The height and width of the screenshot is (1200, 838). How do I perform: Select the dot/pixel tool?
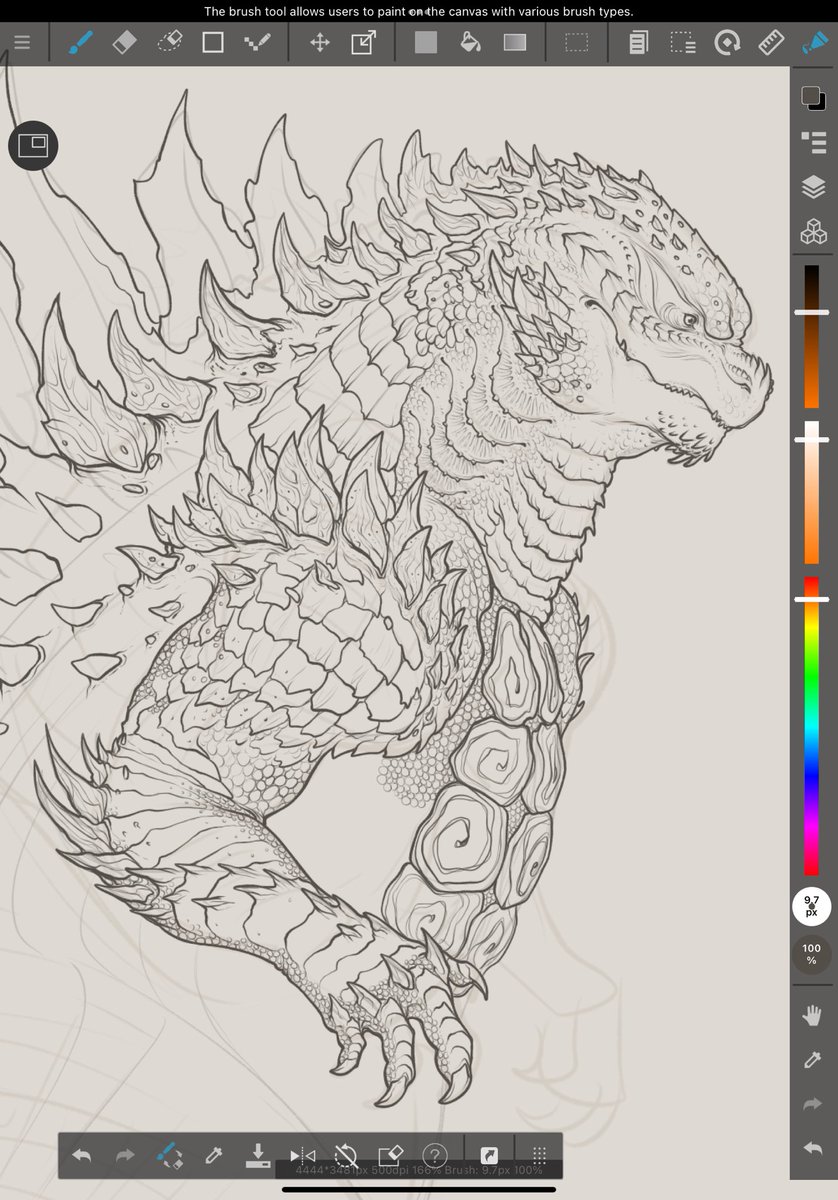click(257, 43)
